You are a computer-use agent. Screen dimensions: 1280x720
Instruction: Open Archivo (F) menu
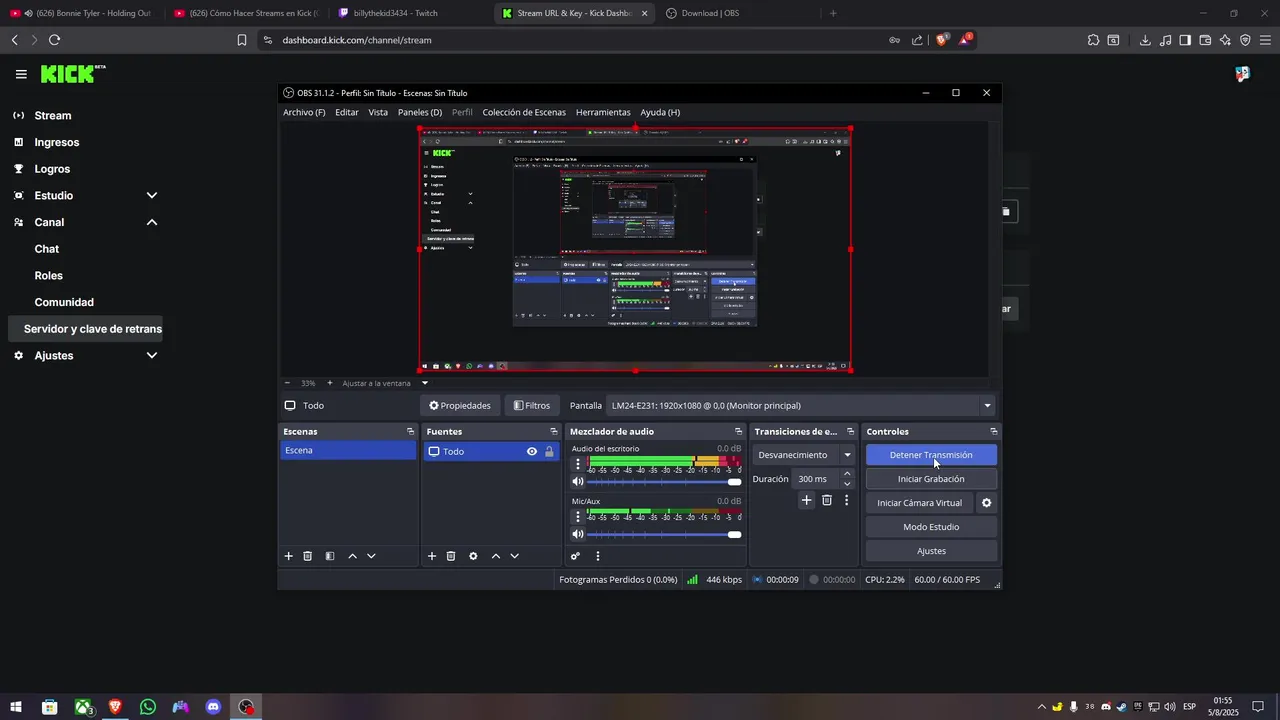[x=304, y=112]
